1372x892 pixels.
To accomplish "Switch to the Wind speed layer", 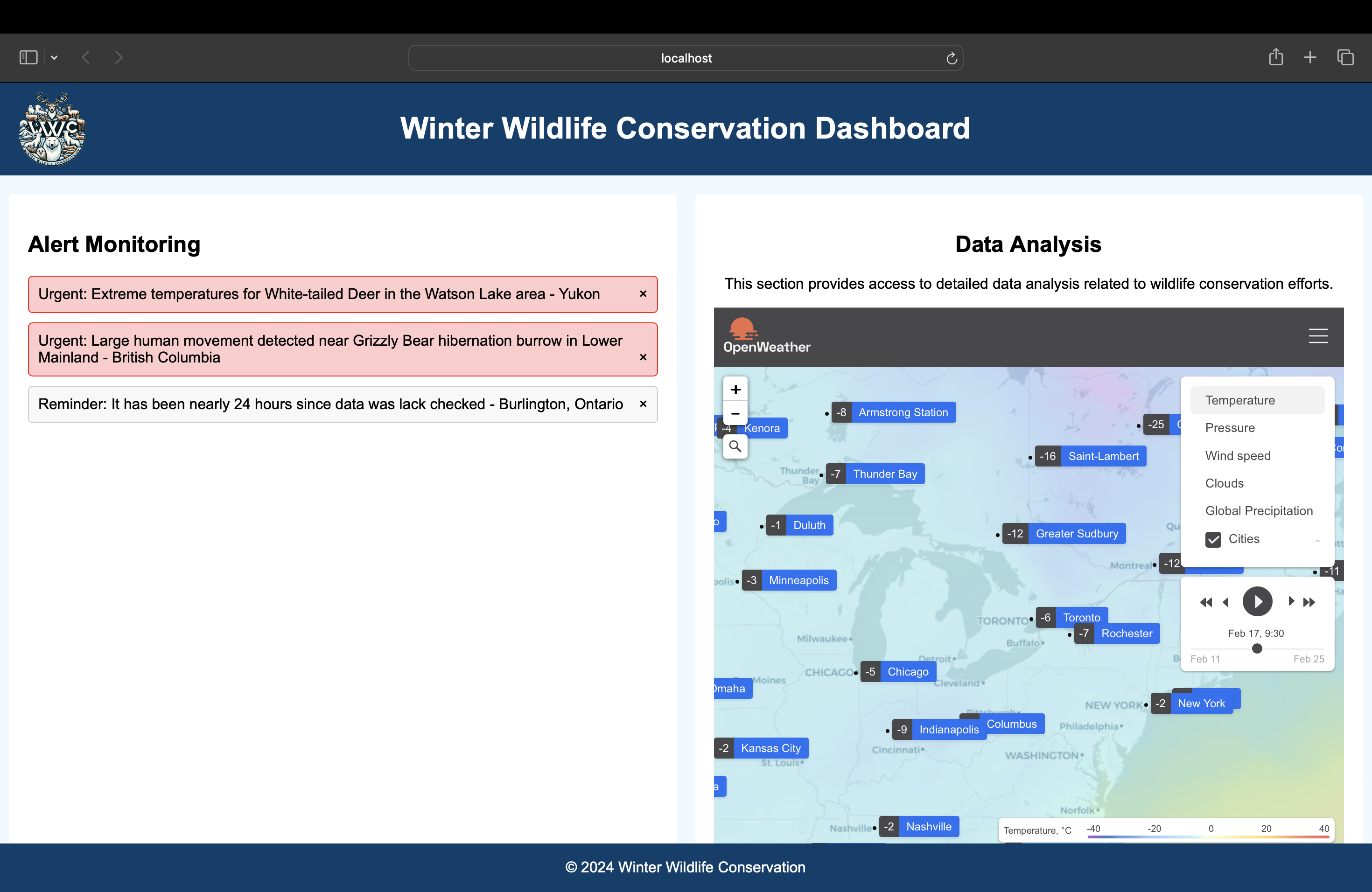I will tap(1238, 455).
